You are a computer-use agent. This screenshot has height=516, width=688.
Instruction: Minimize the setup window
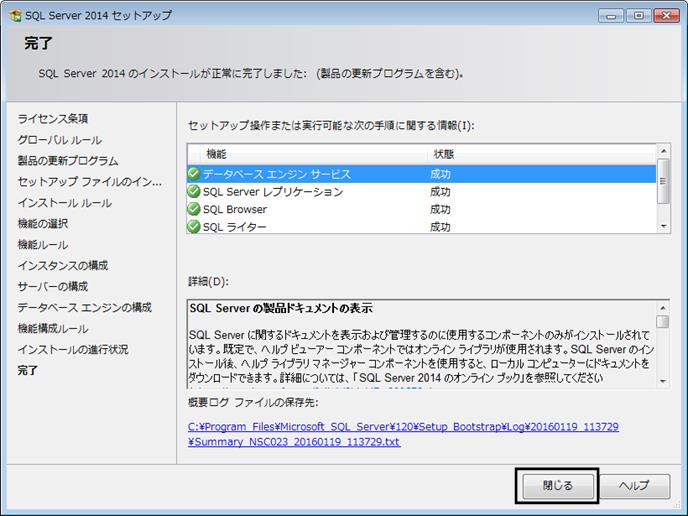[x=611, y=16]
